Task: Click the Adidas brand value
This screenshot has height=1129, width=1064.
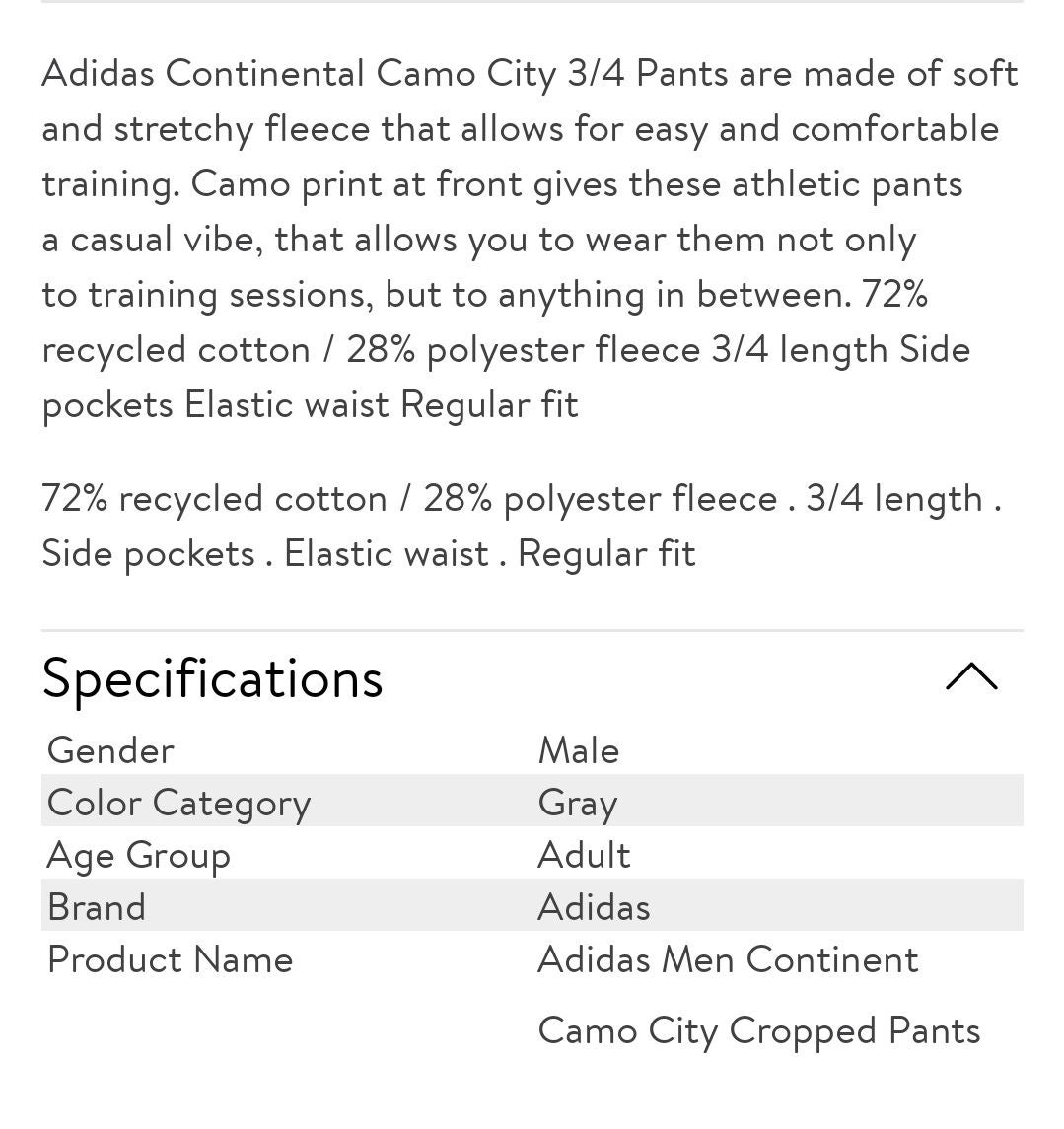Action: coord(594,906)
